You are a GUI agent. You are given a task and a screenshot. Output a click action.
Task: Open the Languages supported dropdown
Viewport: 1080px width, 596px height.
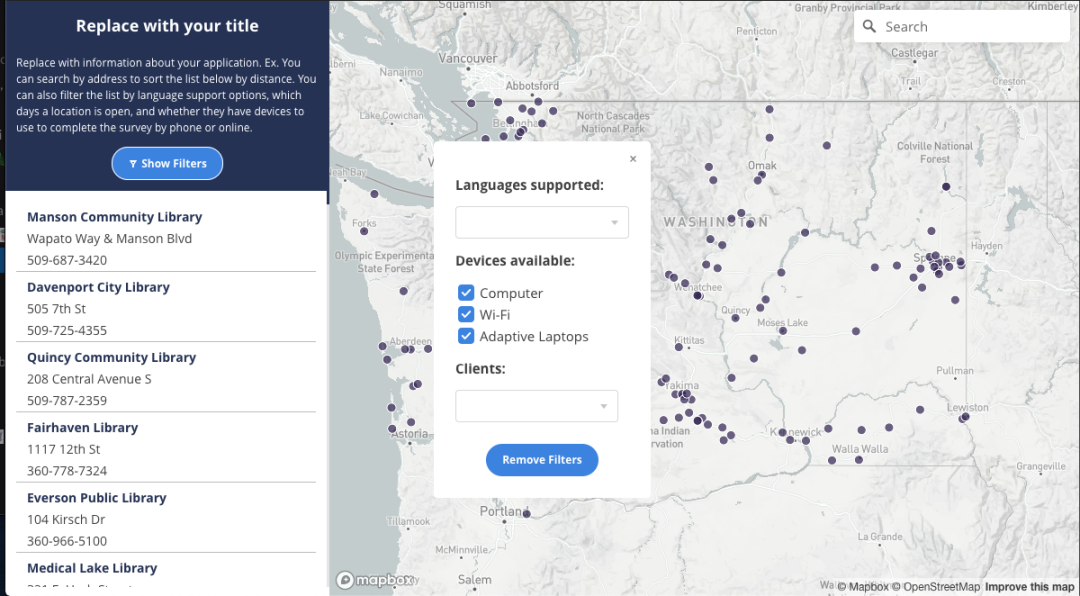tap(542, 222)
